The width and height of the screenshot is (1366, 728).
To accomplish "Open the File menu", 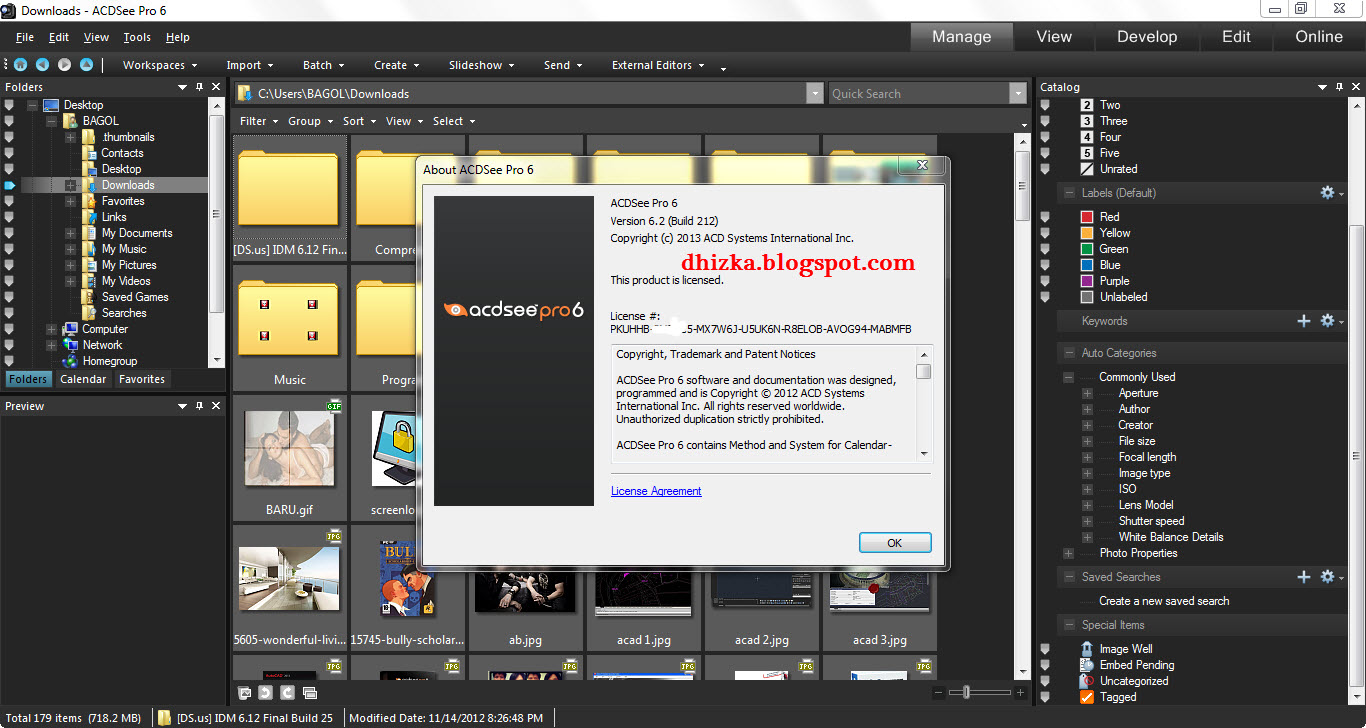I will click(25, 37).
